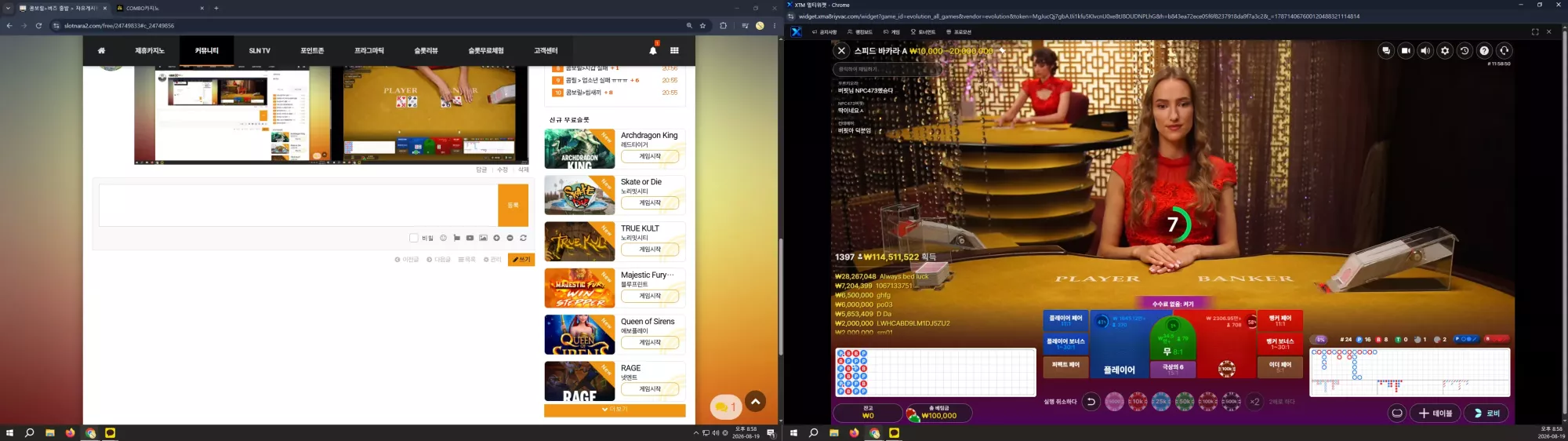Toggle the Player prediction roadmap button
This screenshot has width=1568, height=441.
click(x=1466, y=339)
